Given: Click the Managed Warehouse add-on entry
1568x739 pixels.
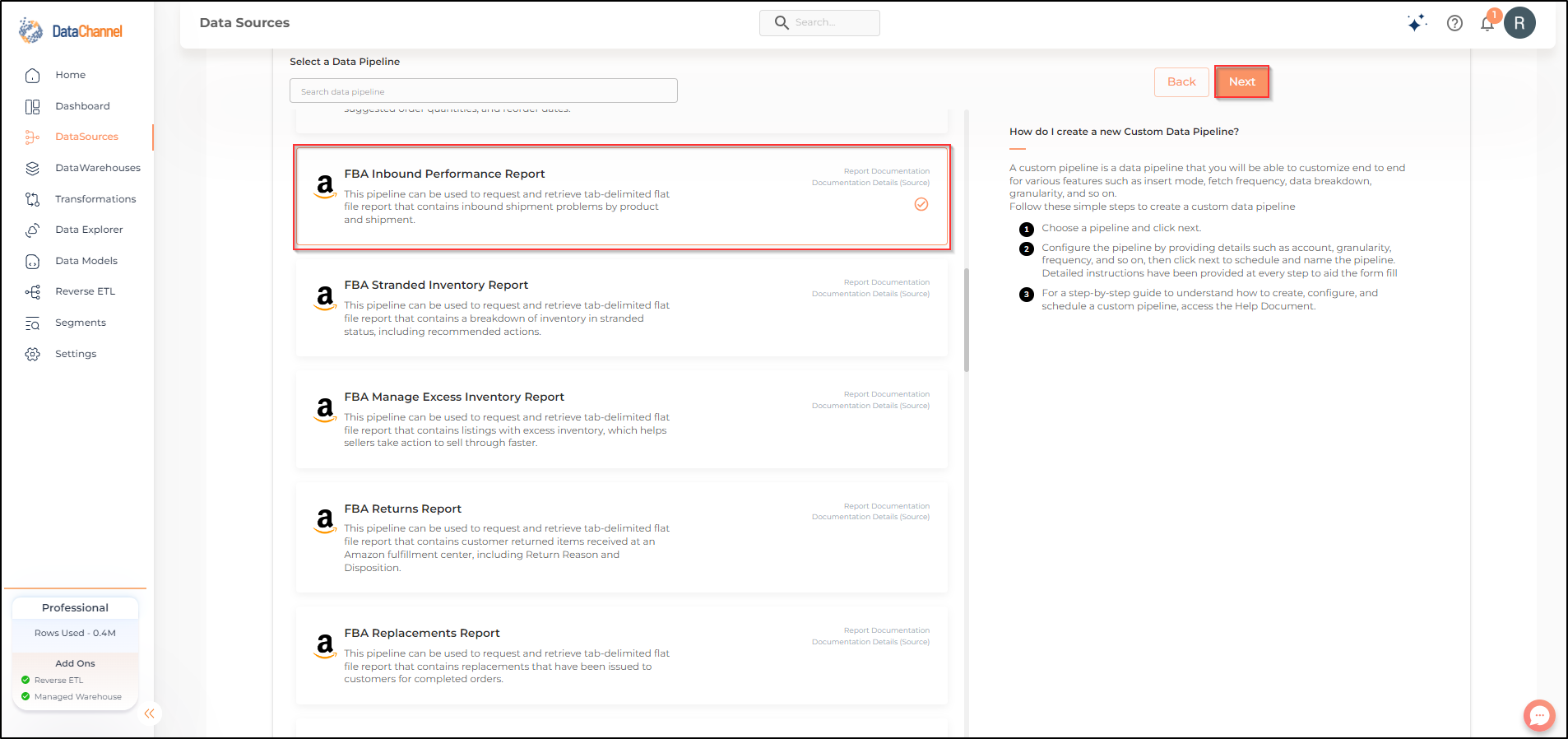Looking at the screenshot, I should 72,696.
